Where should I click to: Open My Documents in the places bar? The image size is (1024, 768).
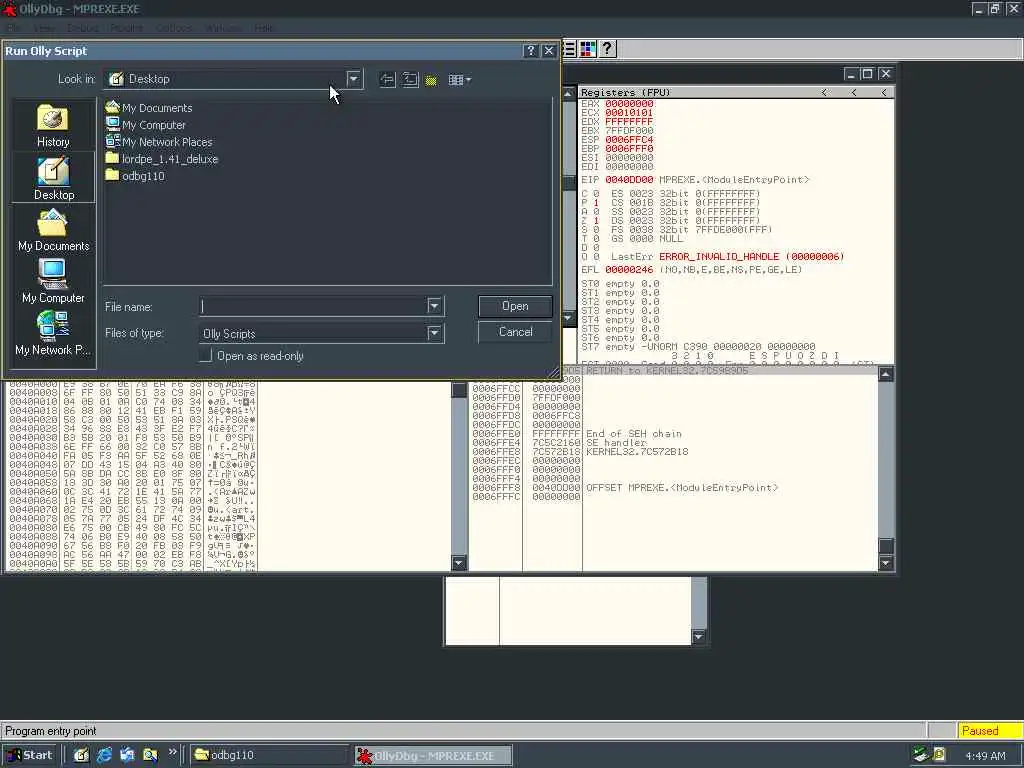click(x=54, y=230)
